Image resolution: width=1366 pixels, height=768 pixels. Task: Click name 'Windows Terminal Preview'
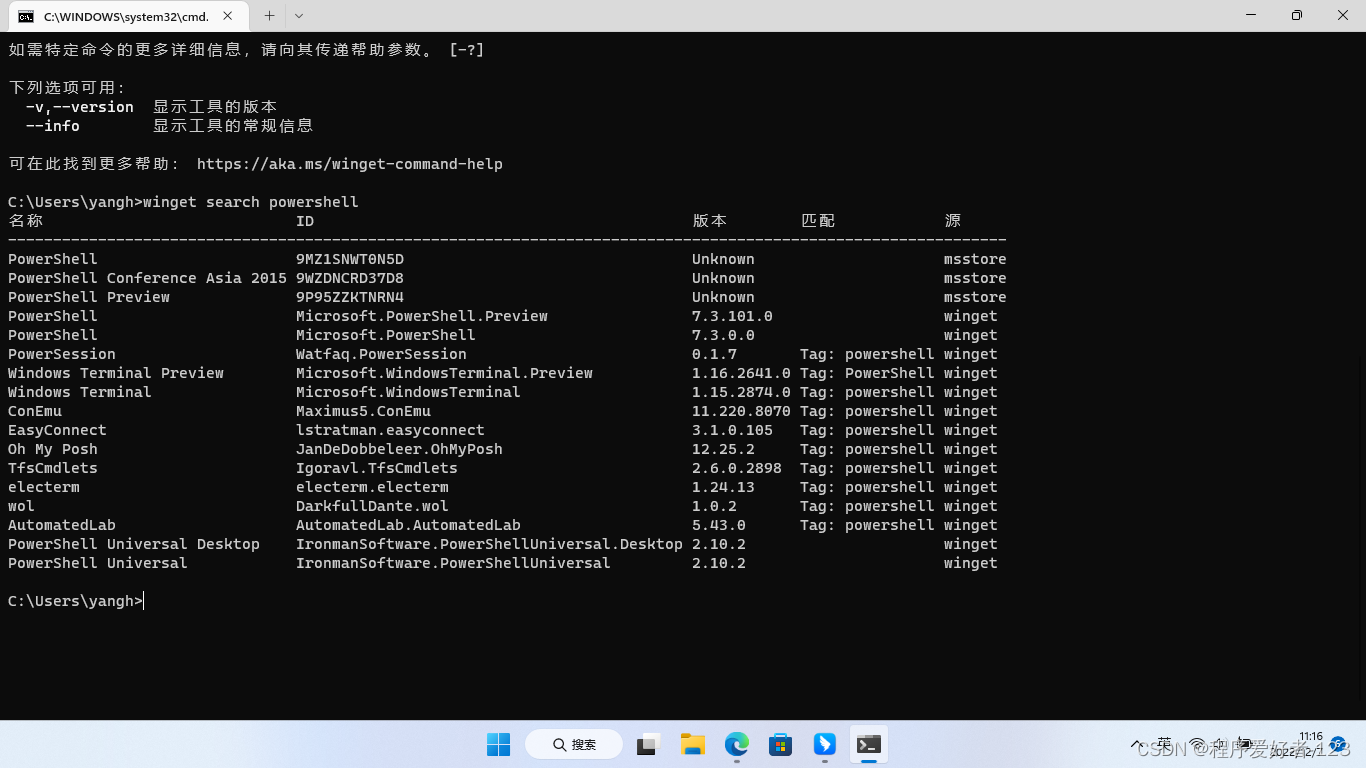(x=116, y=373)
